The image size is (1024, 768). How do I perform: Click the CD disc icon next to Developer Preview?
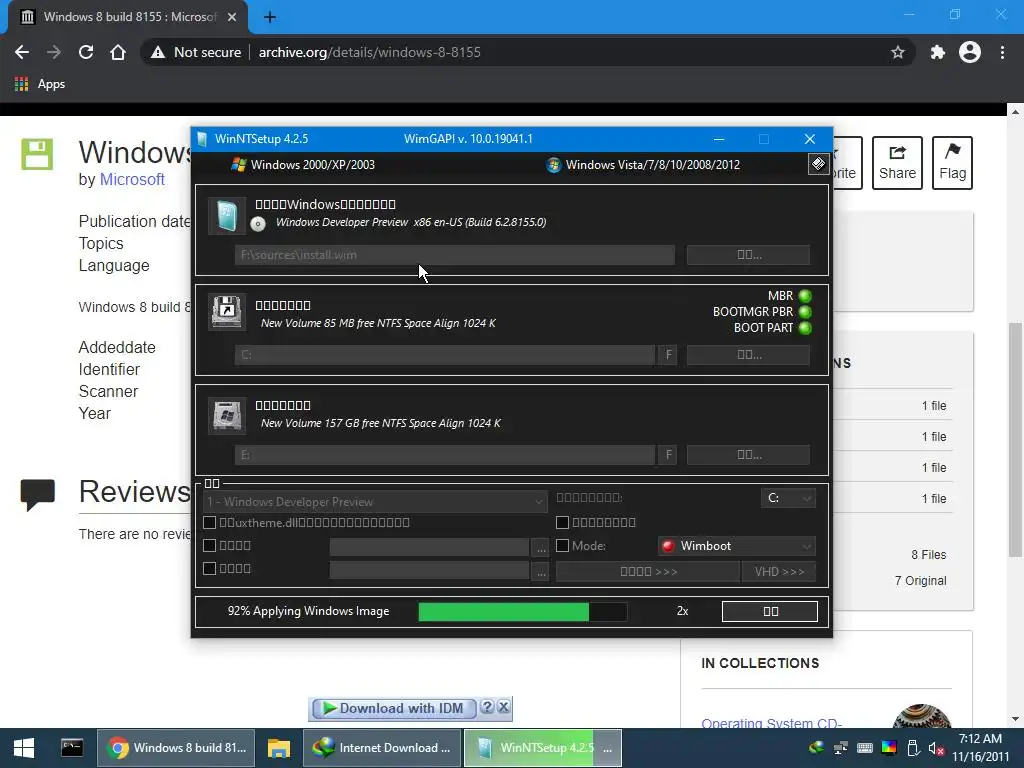(258, 224)
